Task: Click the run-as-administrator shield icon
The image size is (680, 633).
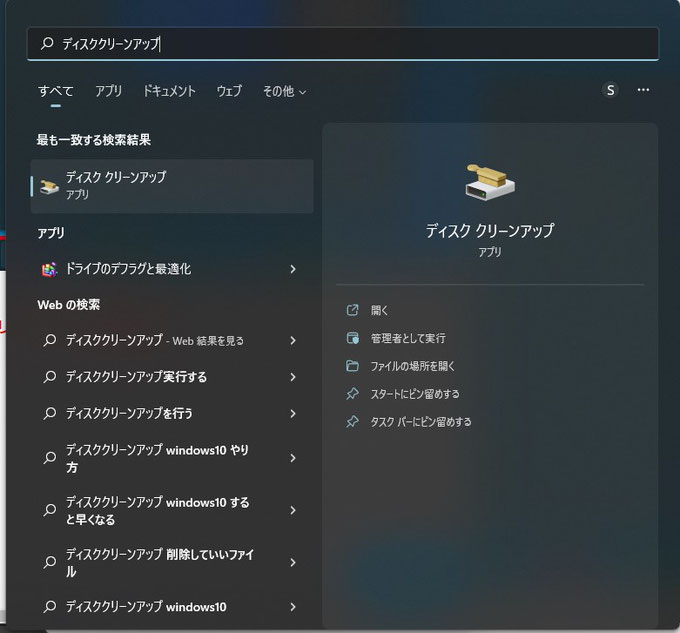Action: point(353,338)
